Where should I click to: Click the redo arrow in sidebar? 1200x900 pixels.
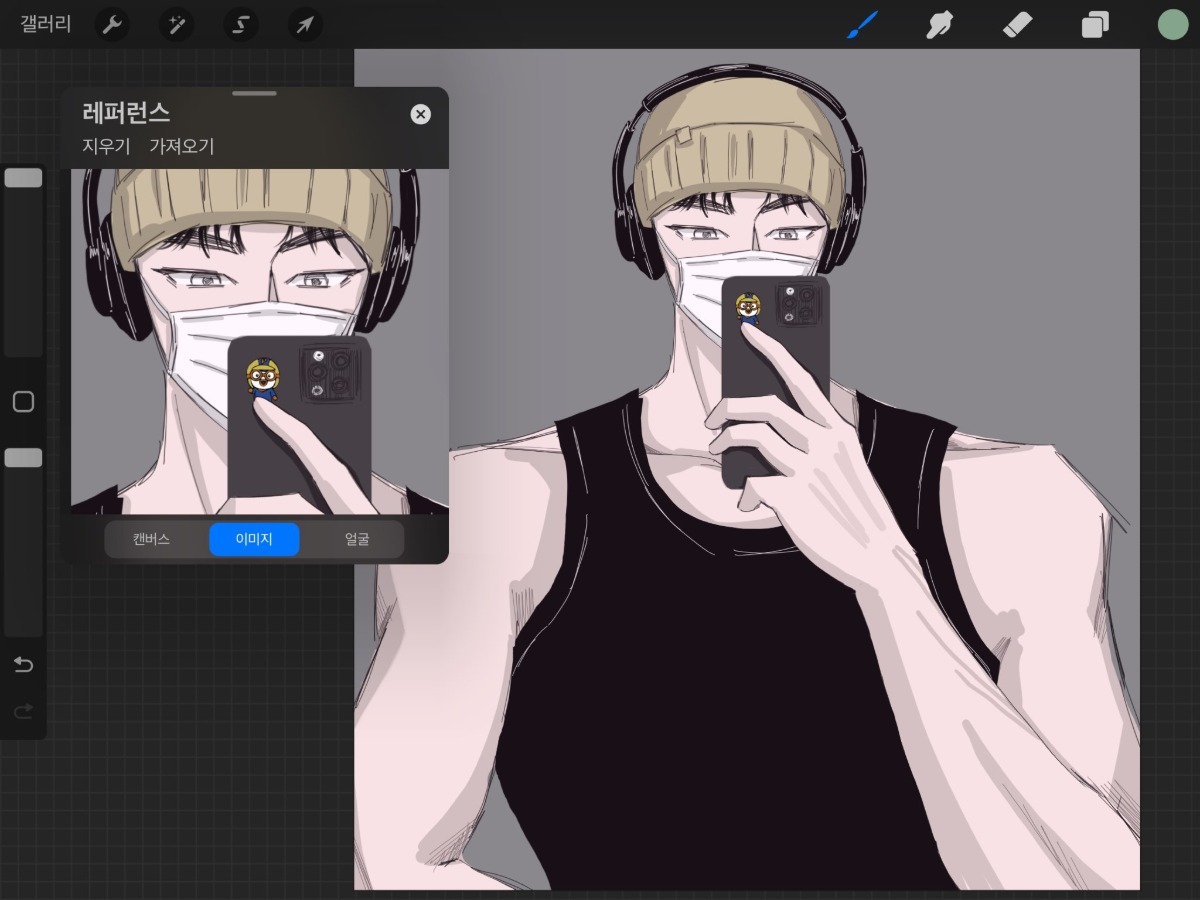pos(23,711)
